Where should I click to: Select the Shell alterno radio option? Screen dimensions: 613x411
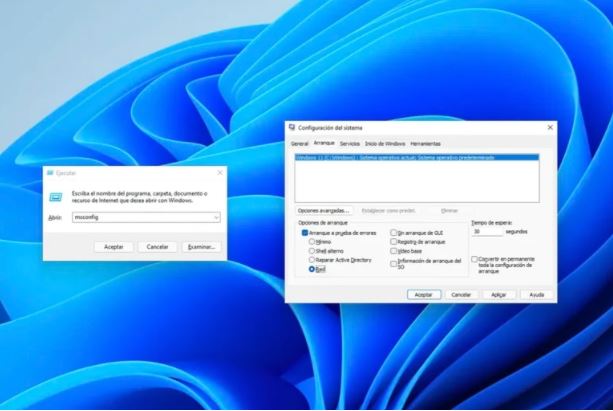click(x=312, y=251)
